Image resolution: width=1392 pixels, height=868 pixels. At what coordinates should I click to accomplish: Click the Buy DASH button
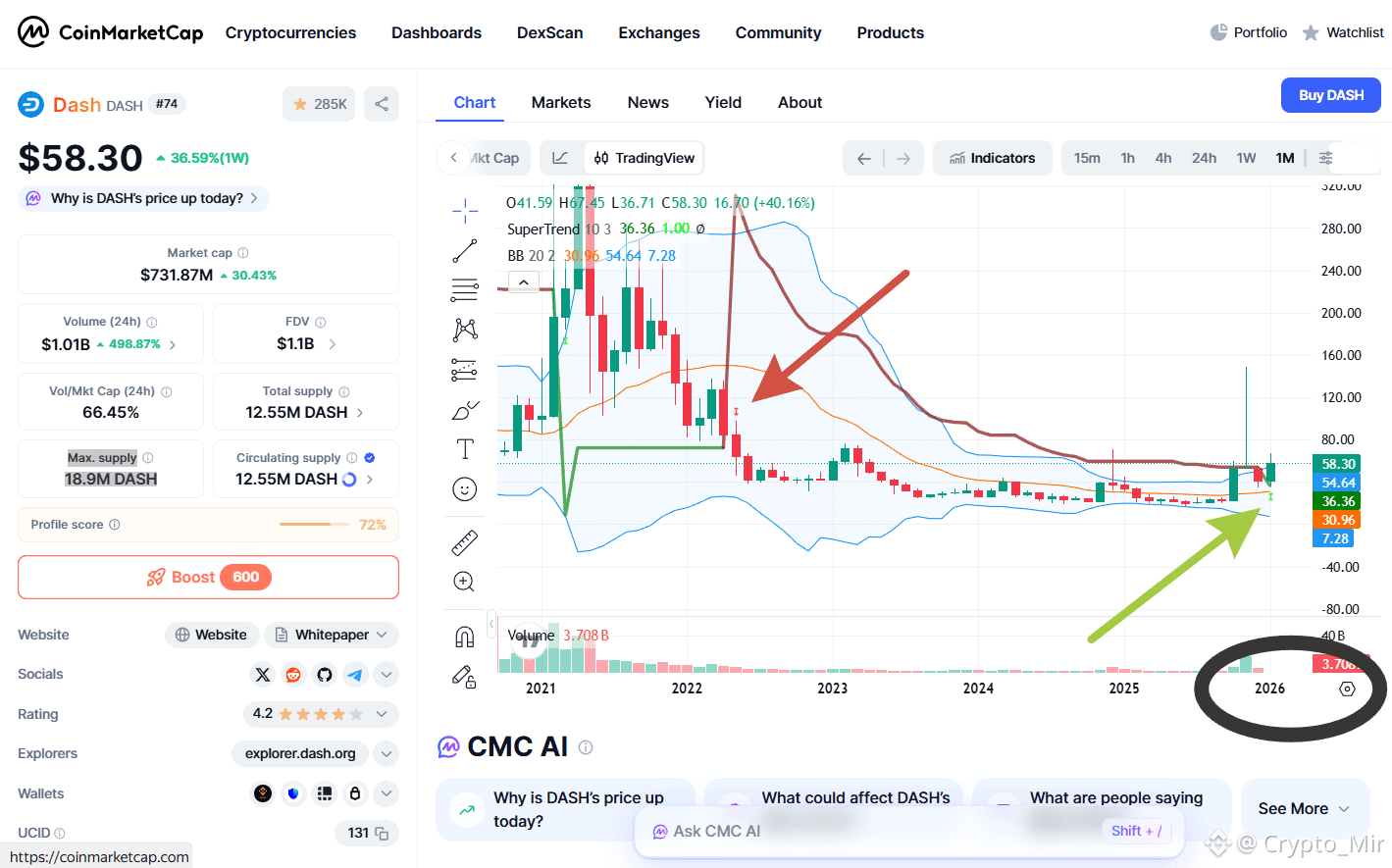click(1331, 95)
